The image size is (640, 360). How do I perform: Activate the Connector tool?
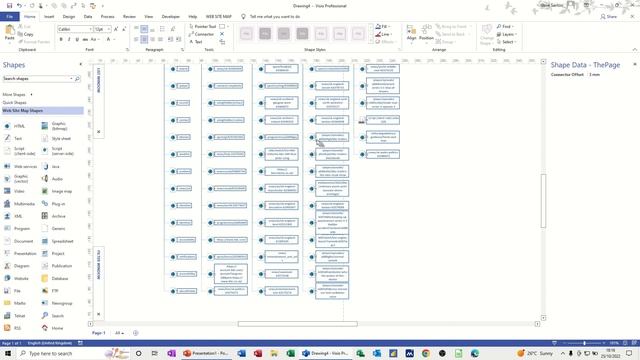pyautogui.click(x=202, y=34)
